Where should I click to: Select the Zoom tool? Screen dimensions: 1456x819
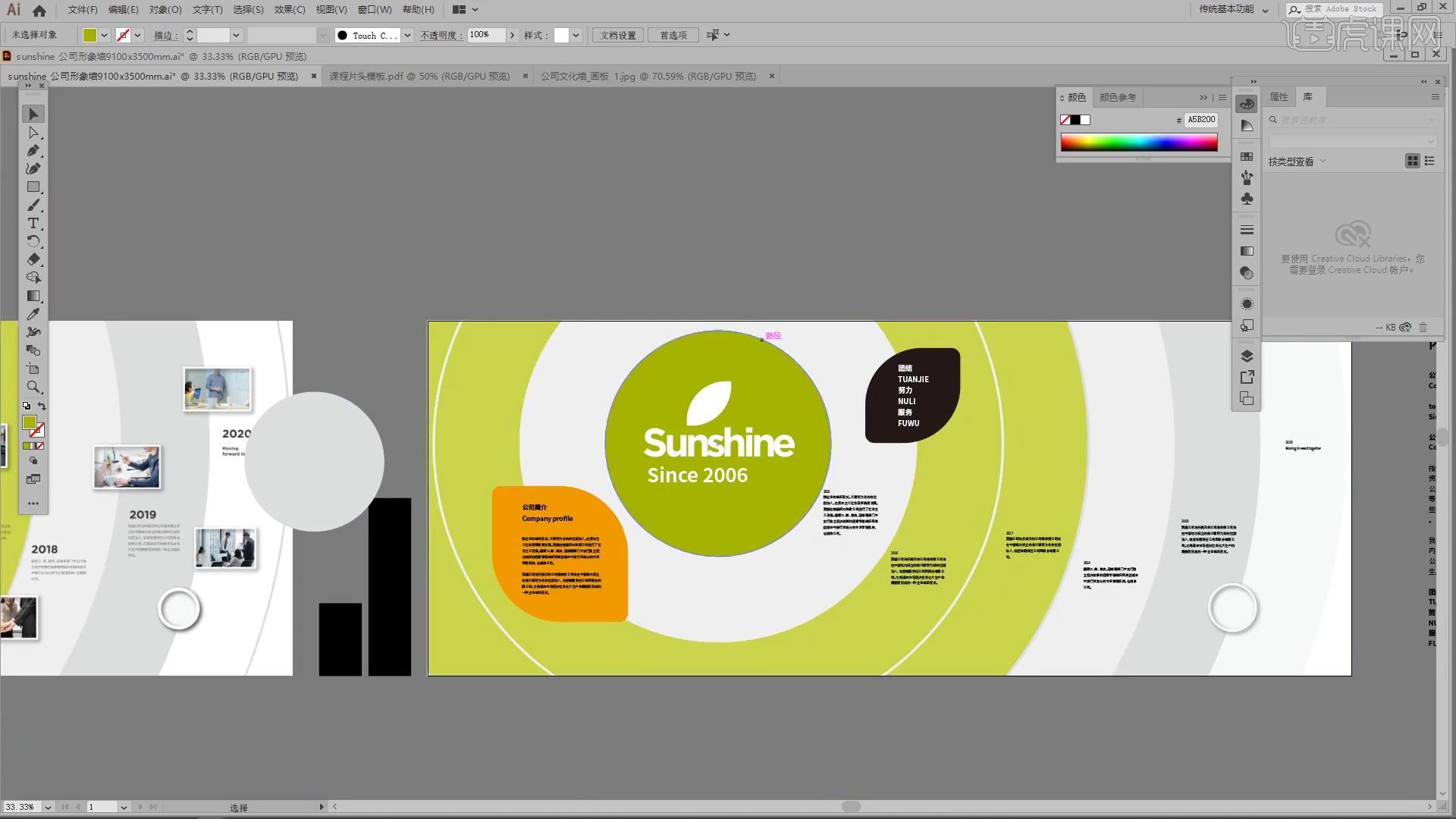coord(33,387)
